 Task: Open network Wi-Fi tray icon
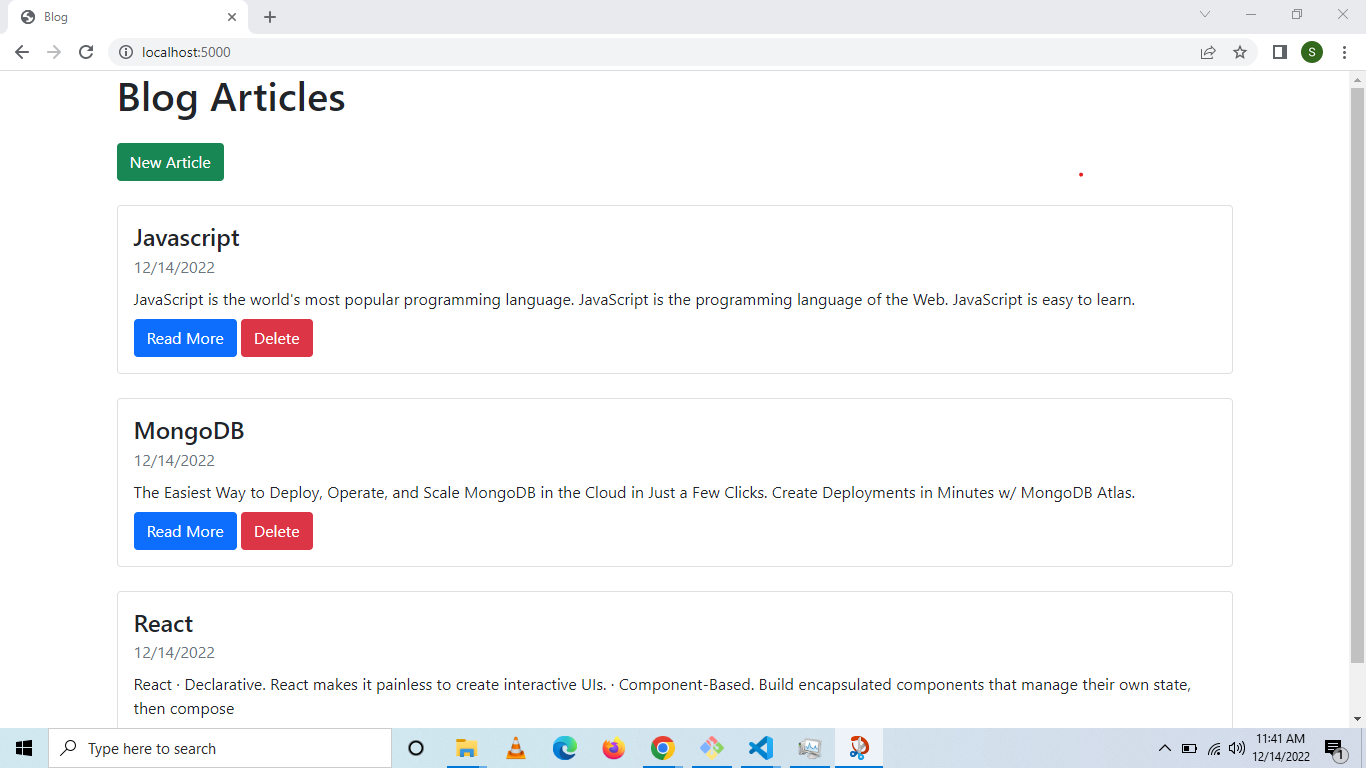pyautogui.click(x=1214, y=748)
